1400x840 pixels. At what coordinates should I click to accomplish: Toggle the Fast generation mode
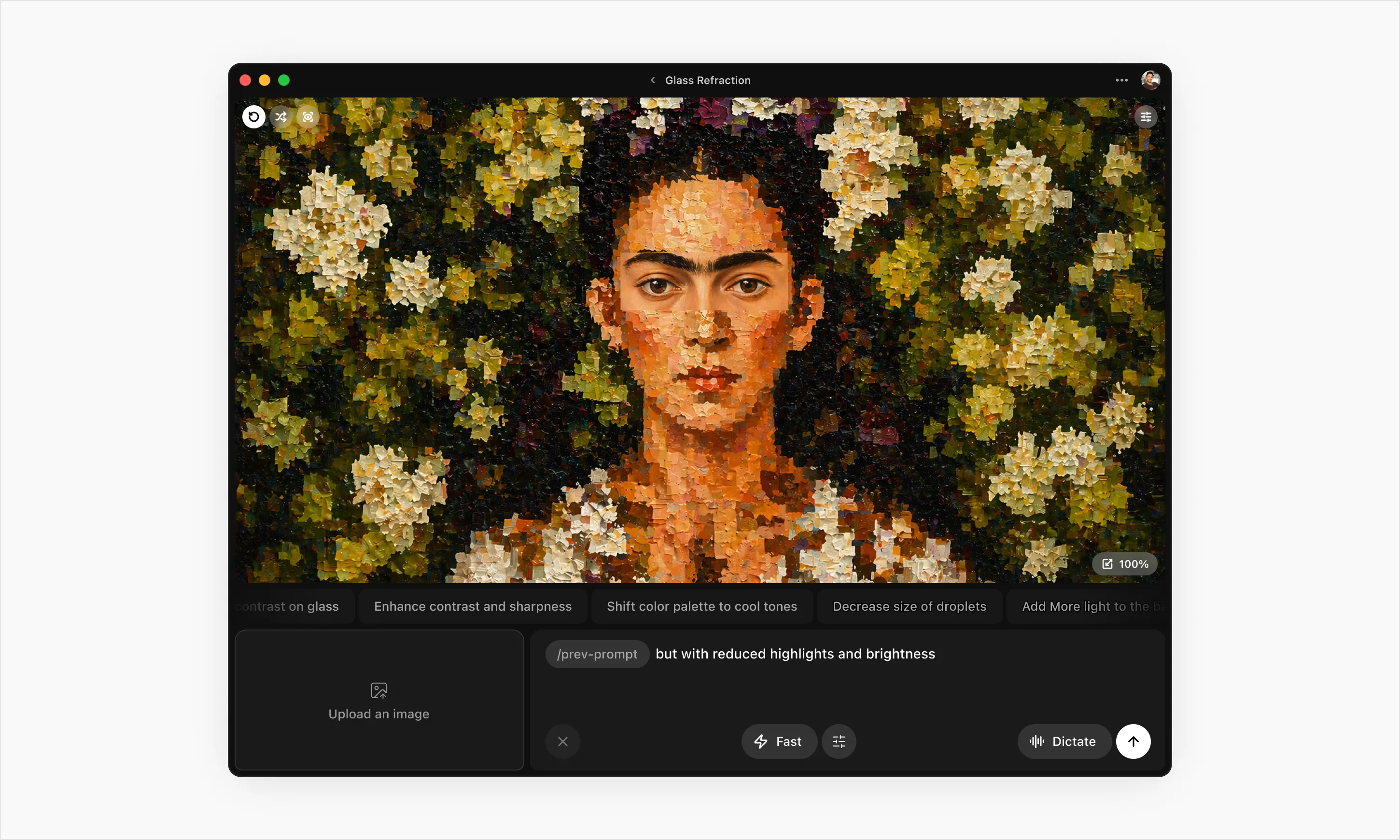point(779,741)
